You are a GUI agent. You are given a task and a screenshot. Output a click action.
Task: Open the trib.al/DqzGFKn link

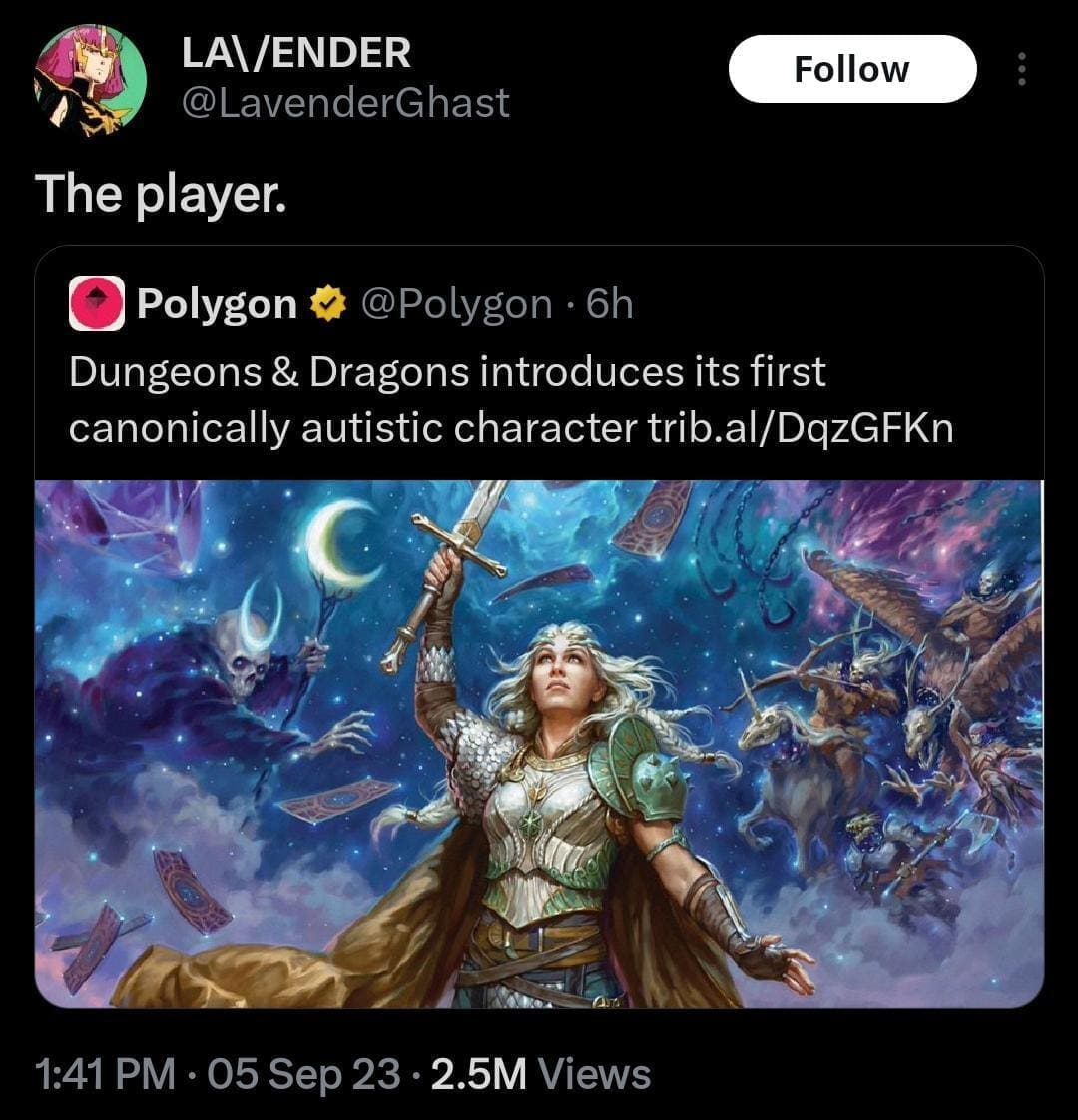point(801,428)
